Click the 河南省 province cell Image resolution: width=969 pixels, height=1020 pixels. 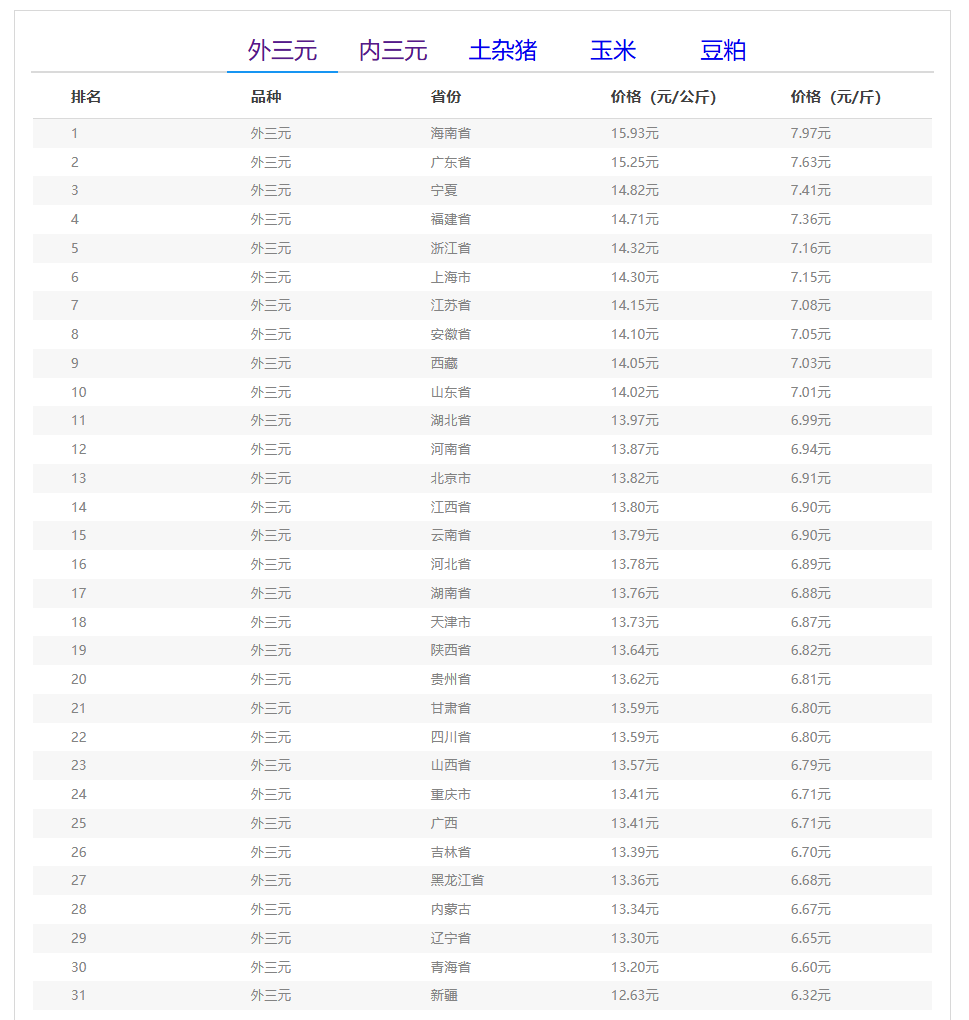(450, 449)
